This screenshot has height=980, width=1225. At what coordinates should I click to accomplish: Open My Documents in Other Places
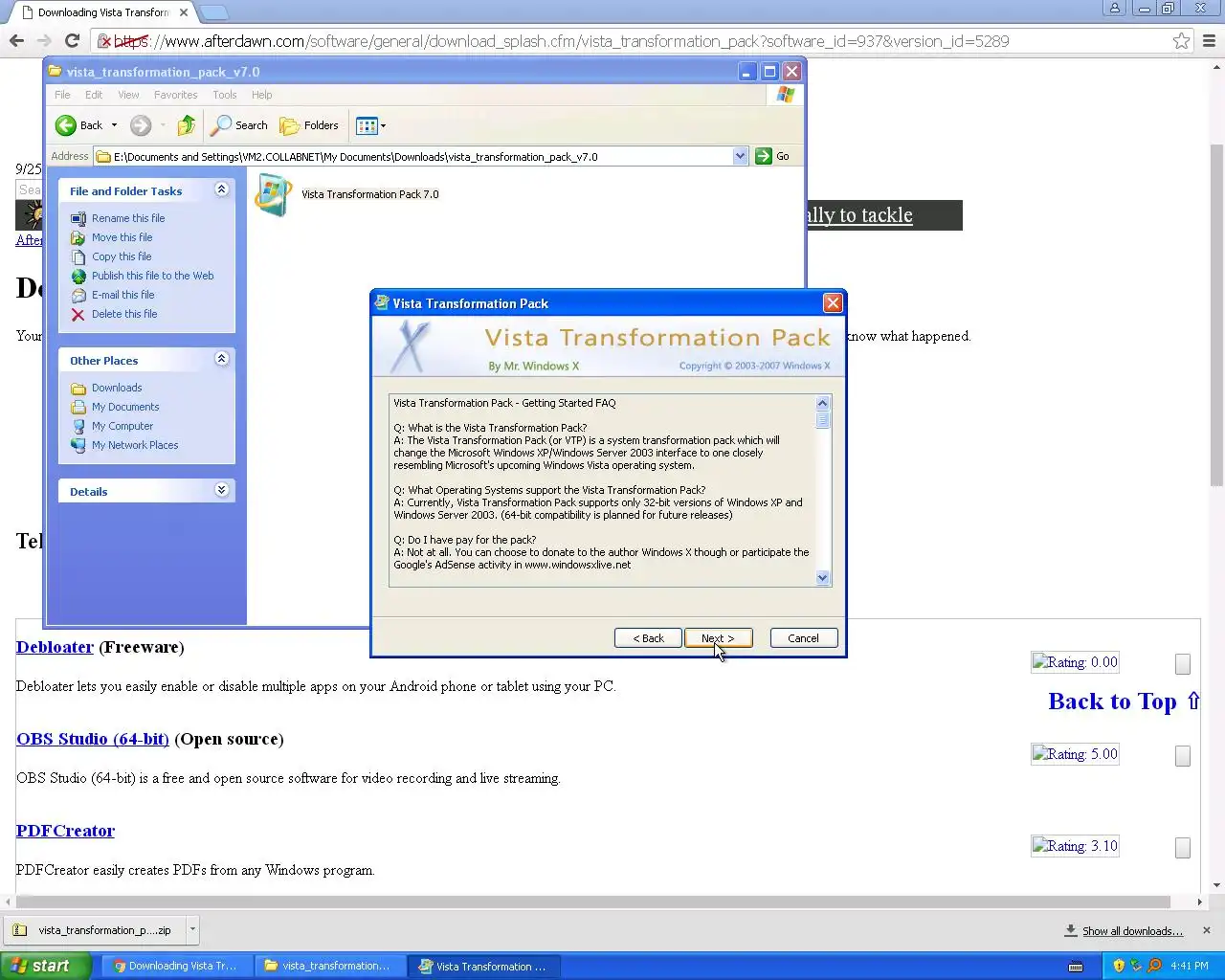(125, 407)
